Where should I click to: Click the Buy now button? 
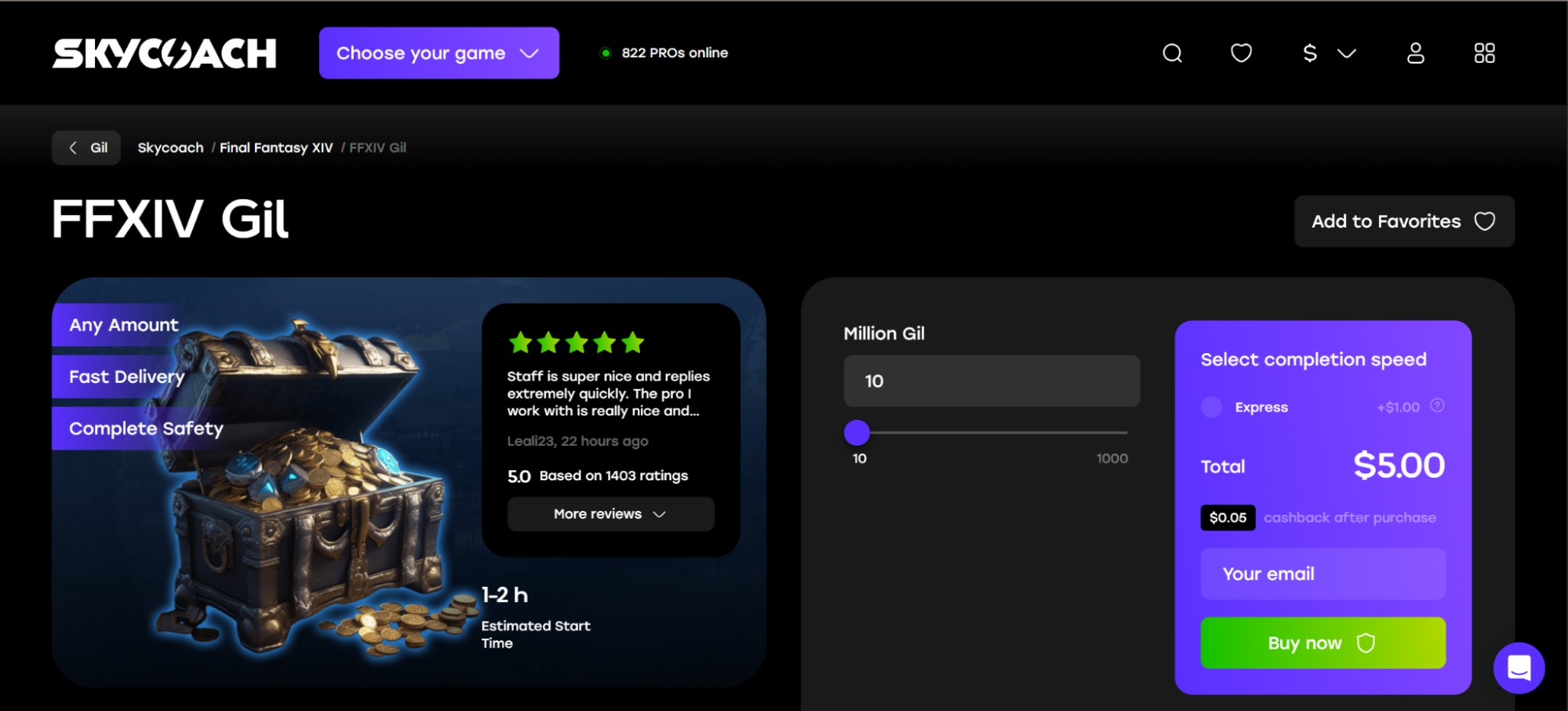1322,643
